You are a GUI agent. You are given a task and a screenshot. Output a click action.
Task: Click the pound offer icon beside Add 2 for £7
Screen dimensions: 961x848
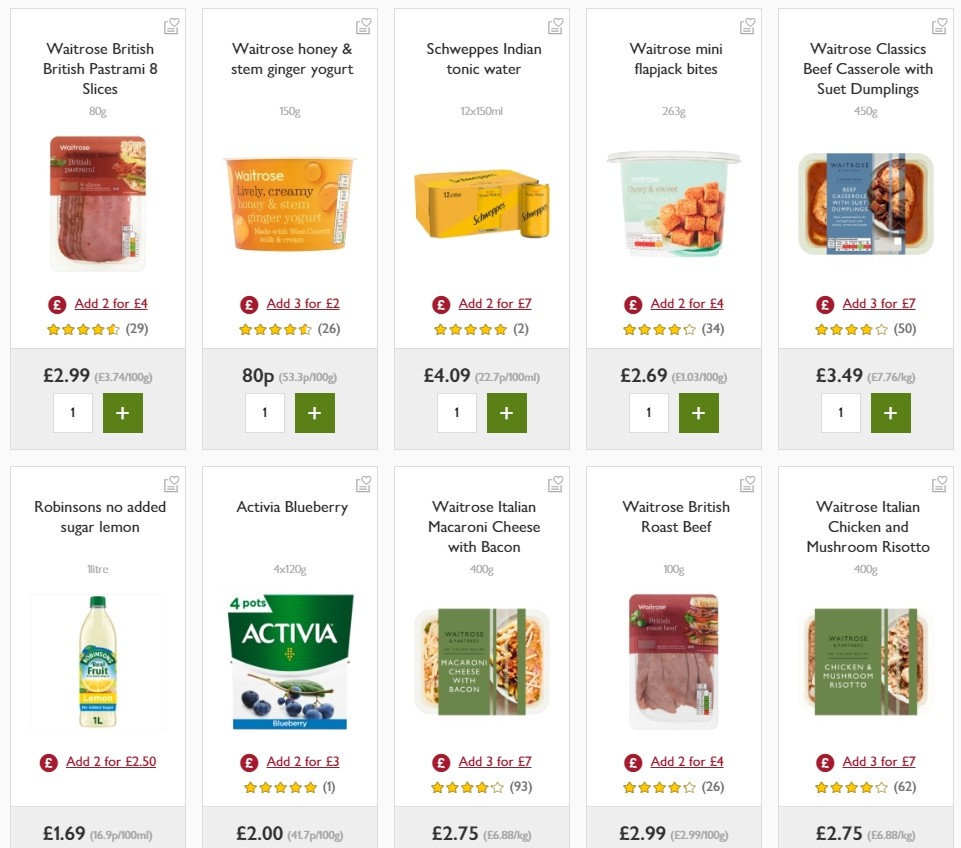(x=441, y=303)
